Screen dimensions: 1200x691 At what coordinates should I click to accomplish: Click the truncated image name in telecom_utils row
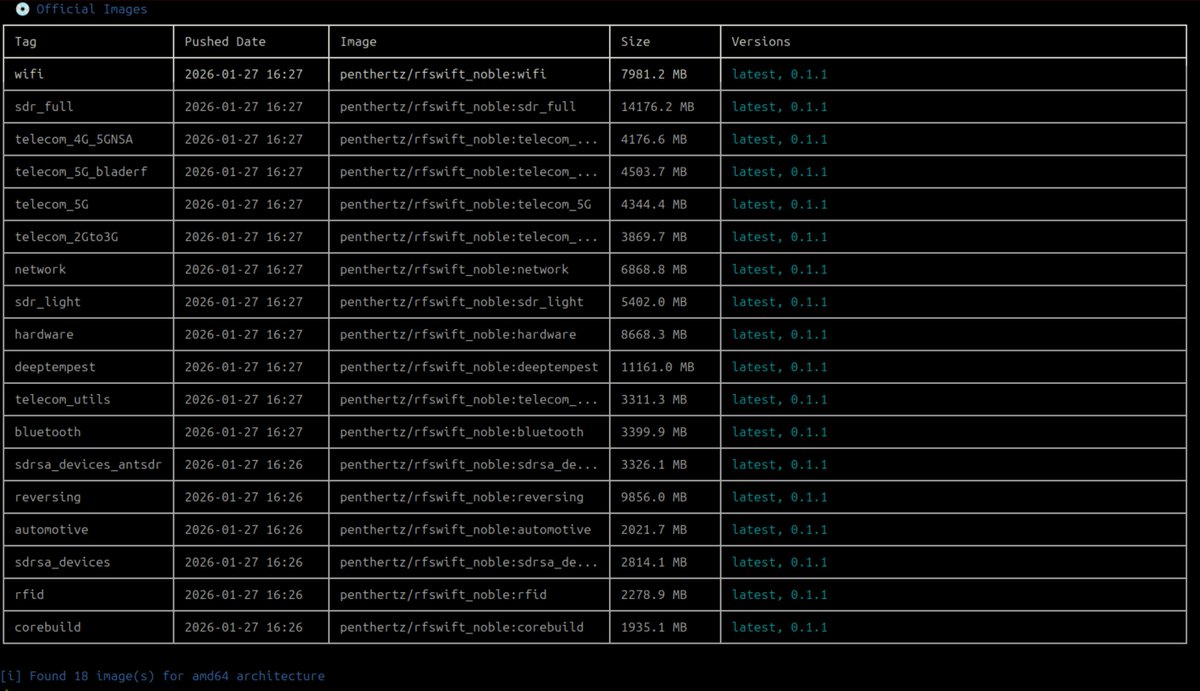pyautogui.click(x=469, y=399)
